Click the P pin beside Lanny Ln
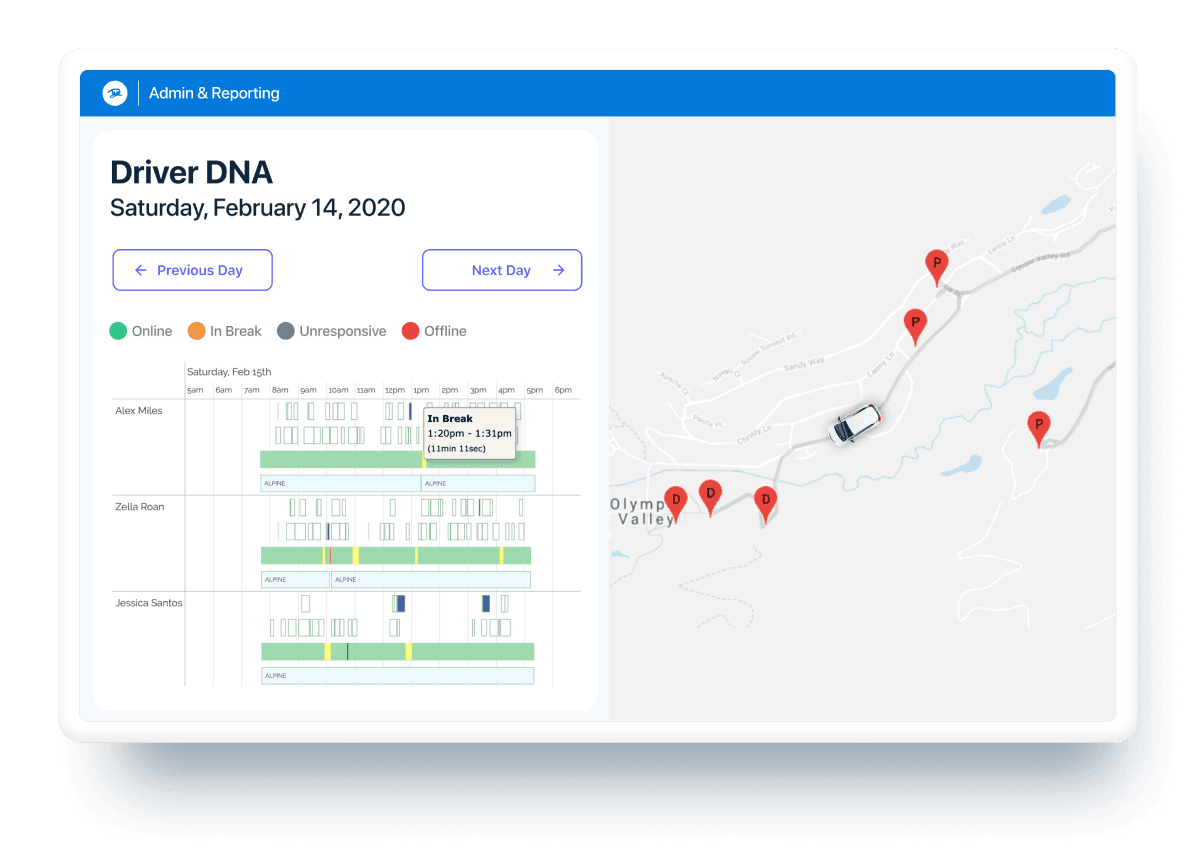The height and width of the screenshot is (853, 1196). tap(914, 325)
